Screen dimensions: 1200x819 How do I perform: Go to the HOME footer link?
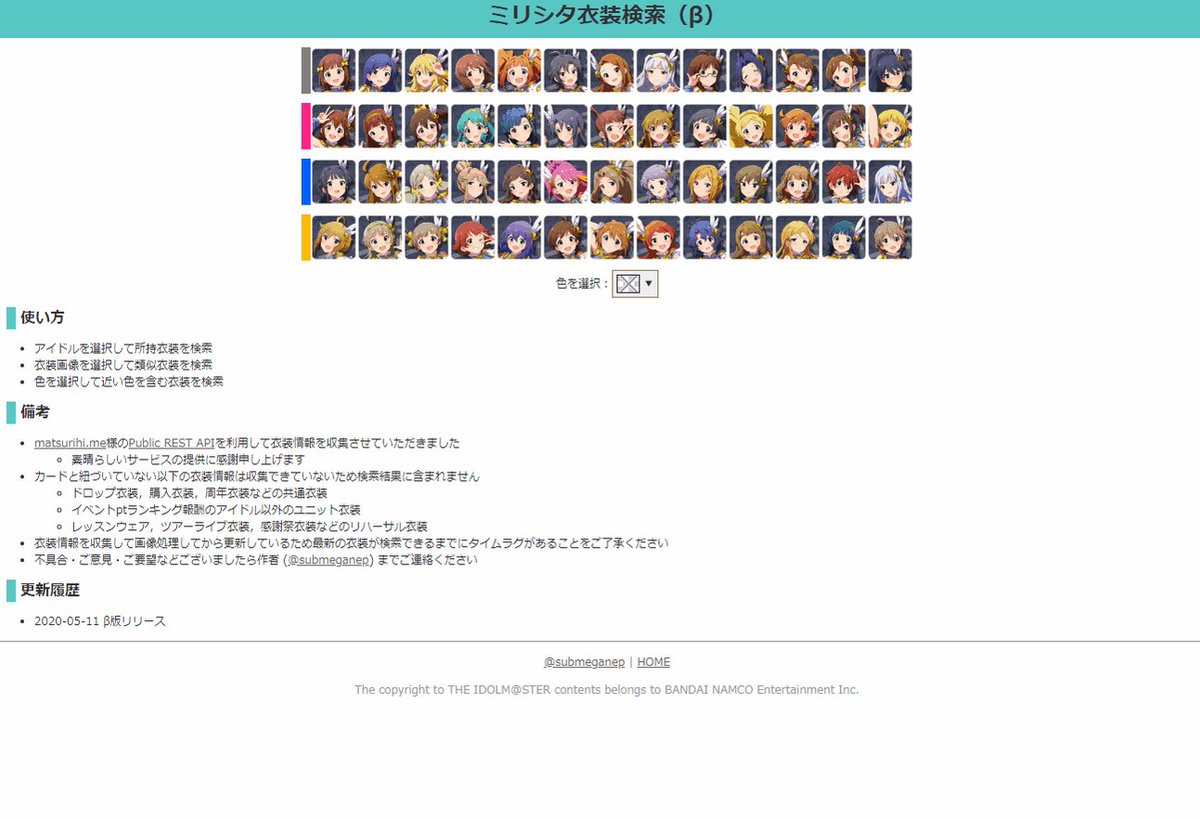654,662
